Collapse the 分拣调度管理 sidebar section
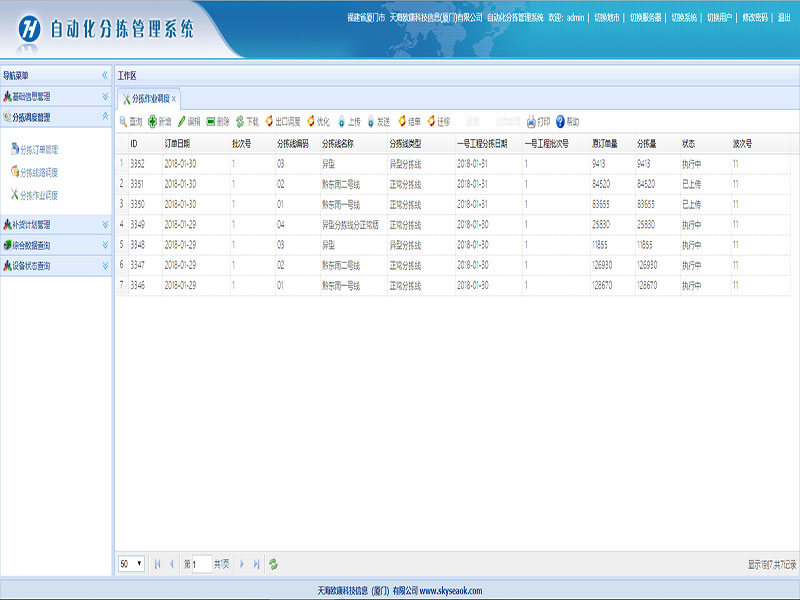This screenshot has width=800, height=600. click(x=105, y=117)
